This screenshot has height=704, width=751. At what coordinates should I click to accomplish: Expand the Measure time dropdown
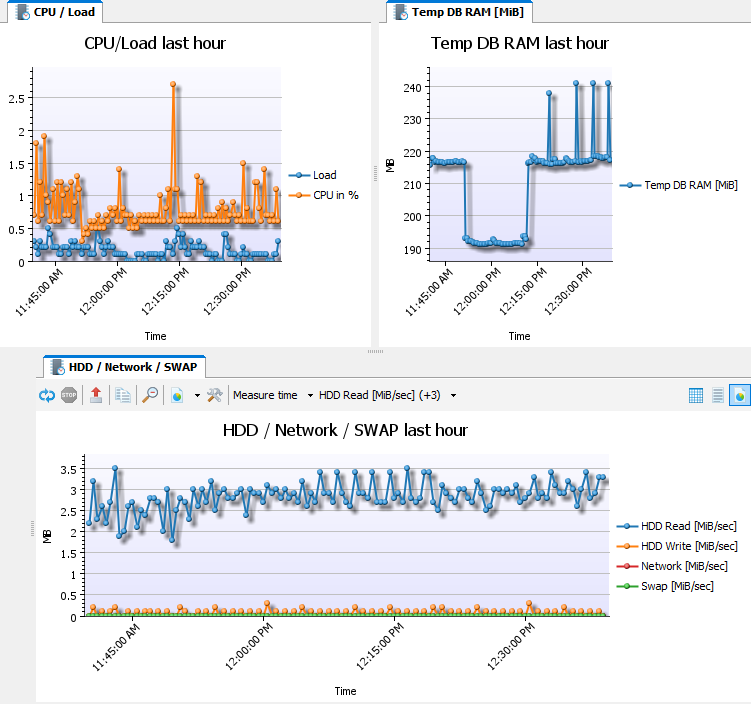(x=310, y=395)
